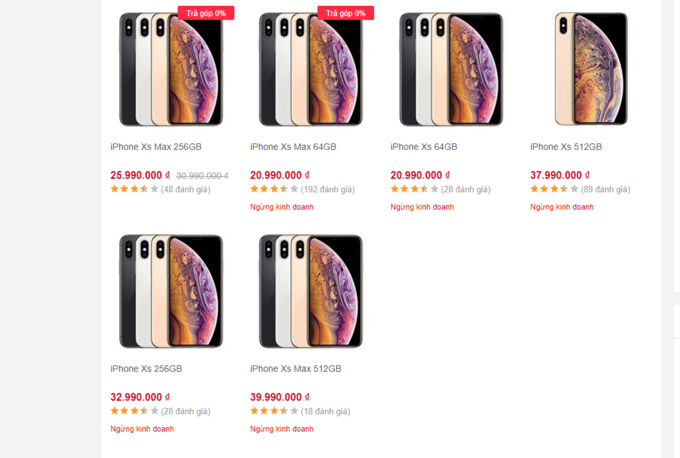Open the iPhone Xs Max 256GB product image
The height and width of the screenshot is (458, 680).
[x=170, y=70]
